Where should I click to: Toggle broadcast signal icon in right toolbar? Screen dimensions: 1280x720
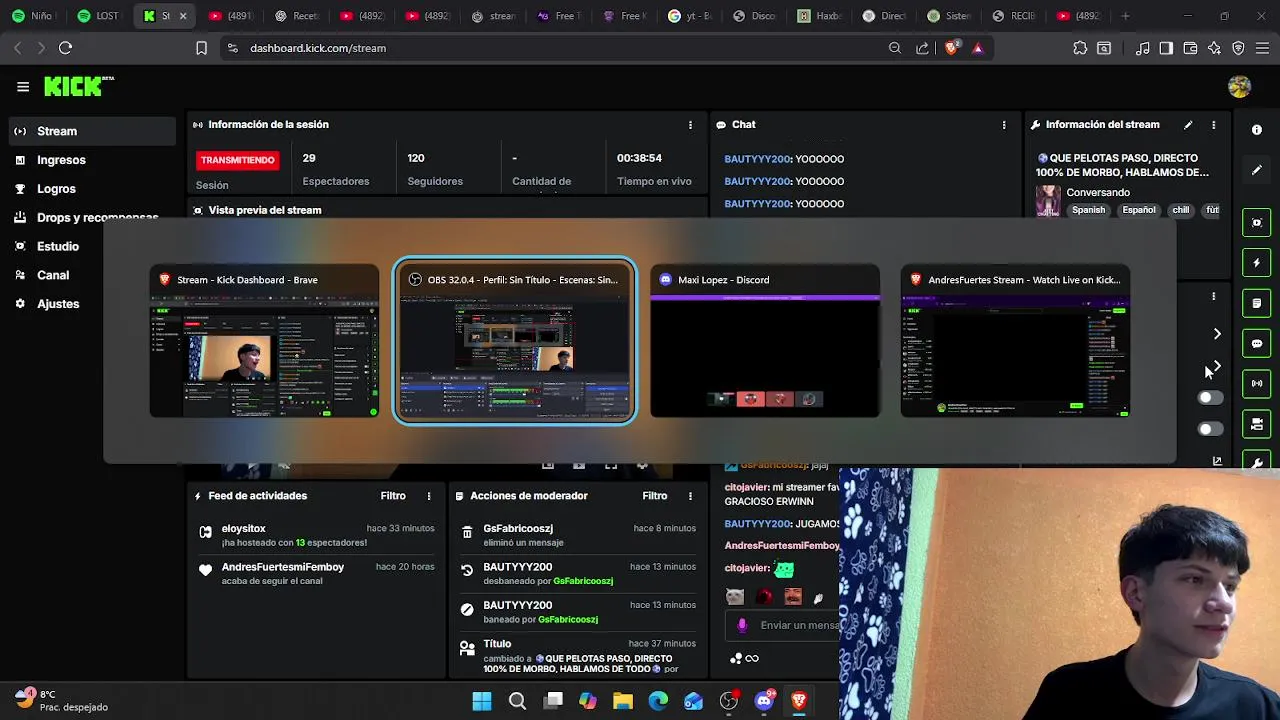(x=1257, y=383)
